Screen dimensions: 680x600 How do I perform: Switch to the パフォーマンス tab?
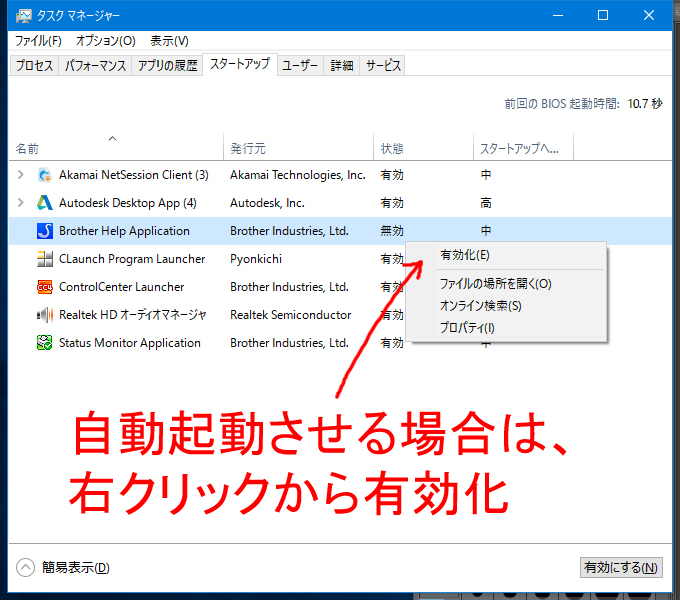95,65
